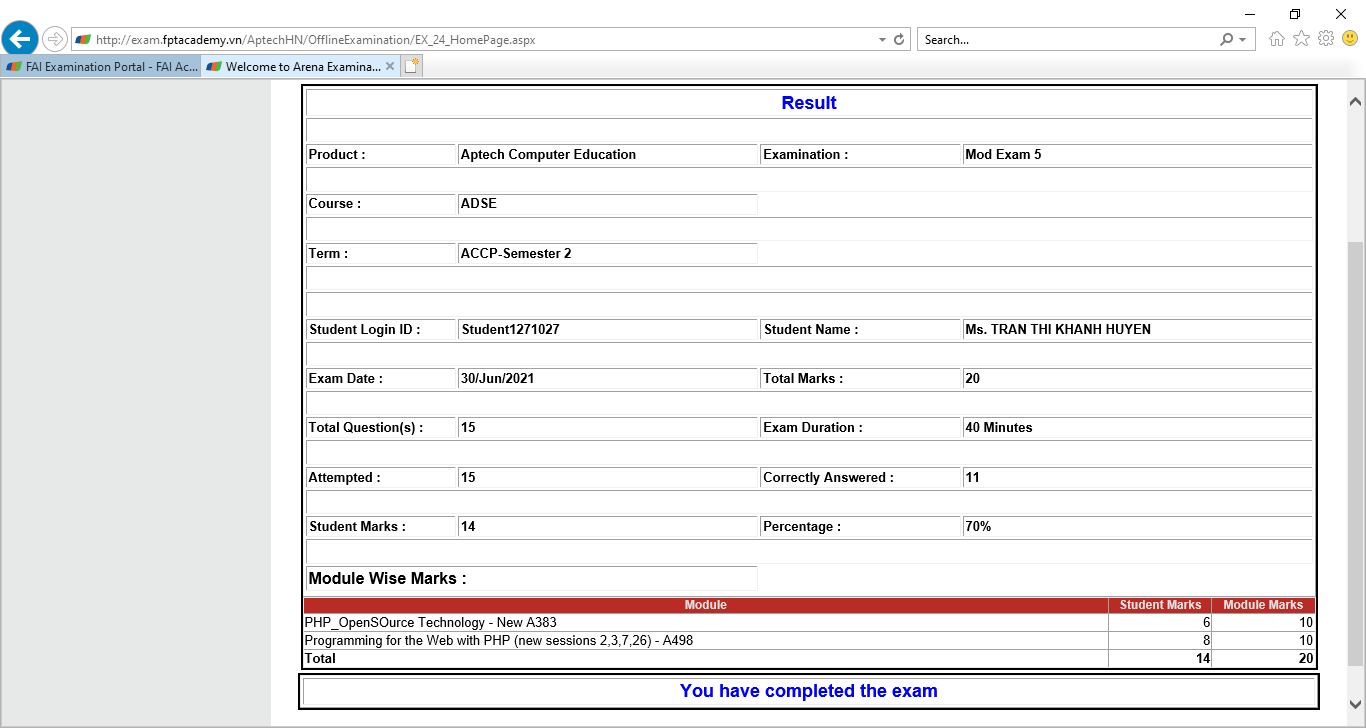Click scrollbar up arrow
This screenshot has width=1366, height=728.
[1356, 101]
